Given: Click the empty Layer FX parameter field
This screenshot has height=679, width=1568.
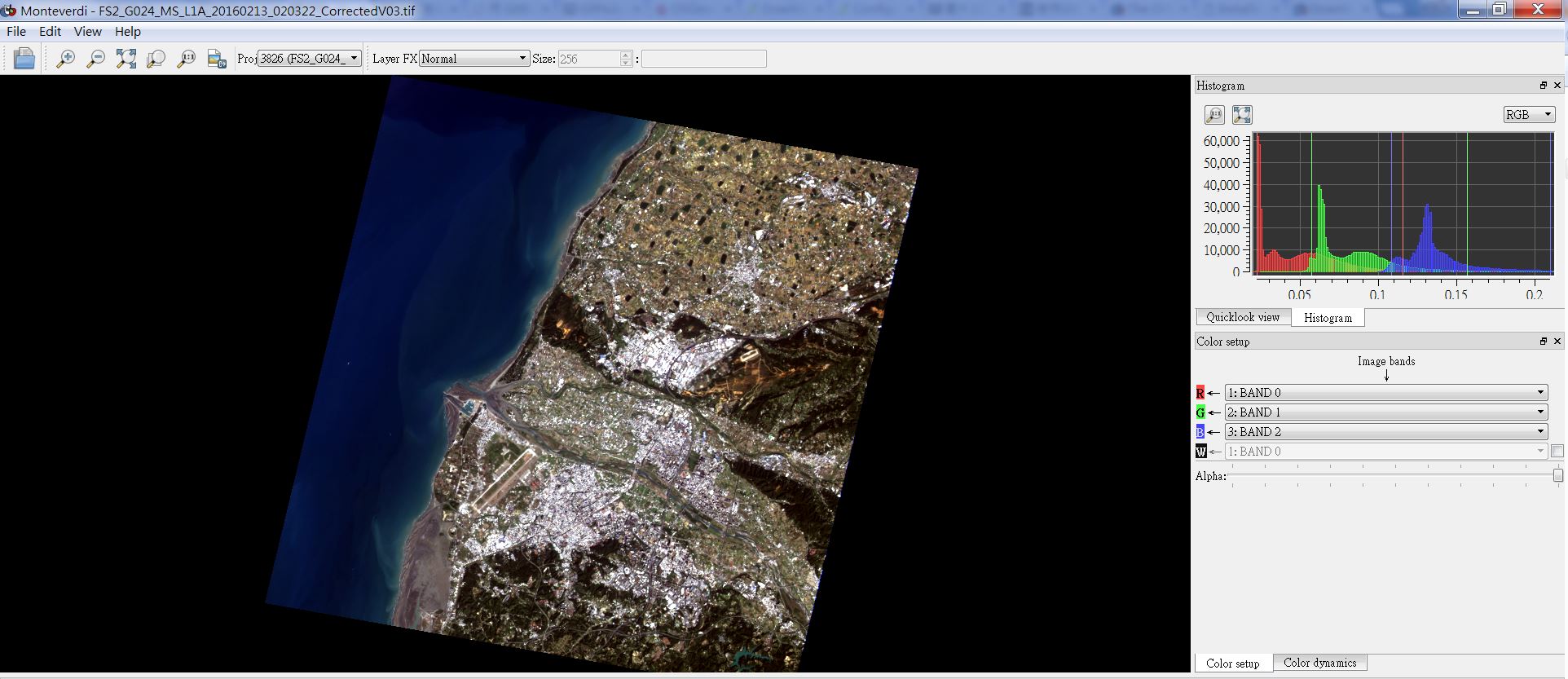Looking at the screenshot, I should pos(704,59).
